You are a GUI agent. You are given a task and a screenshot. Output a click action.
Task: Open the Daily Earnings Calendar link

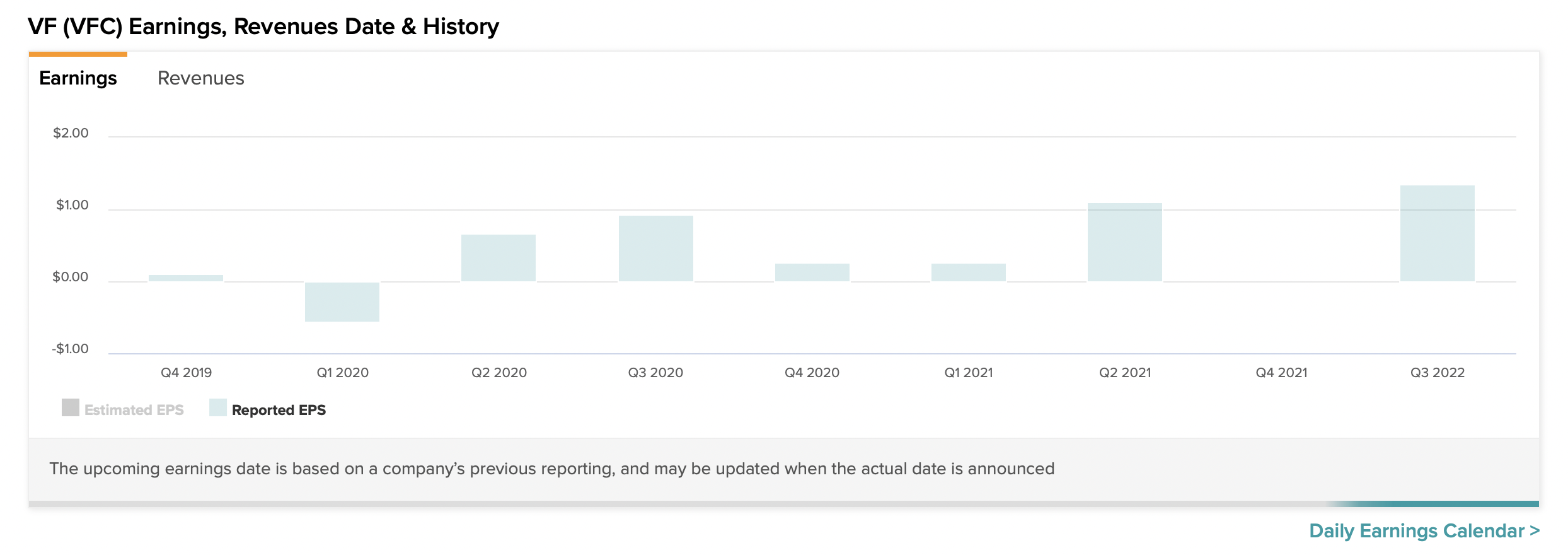[1424, 530]
